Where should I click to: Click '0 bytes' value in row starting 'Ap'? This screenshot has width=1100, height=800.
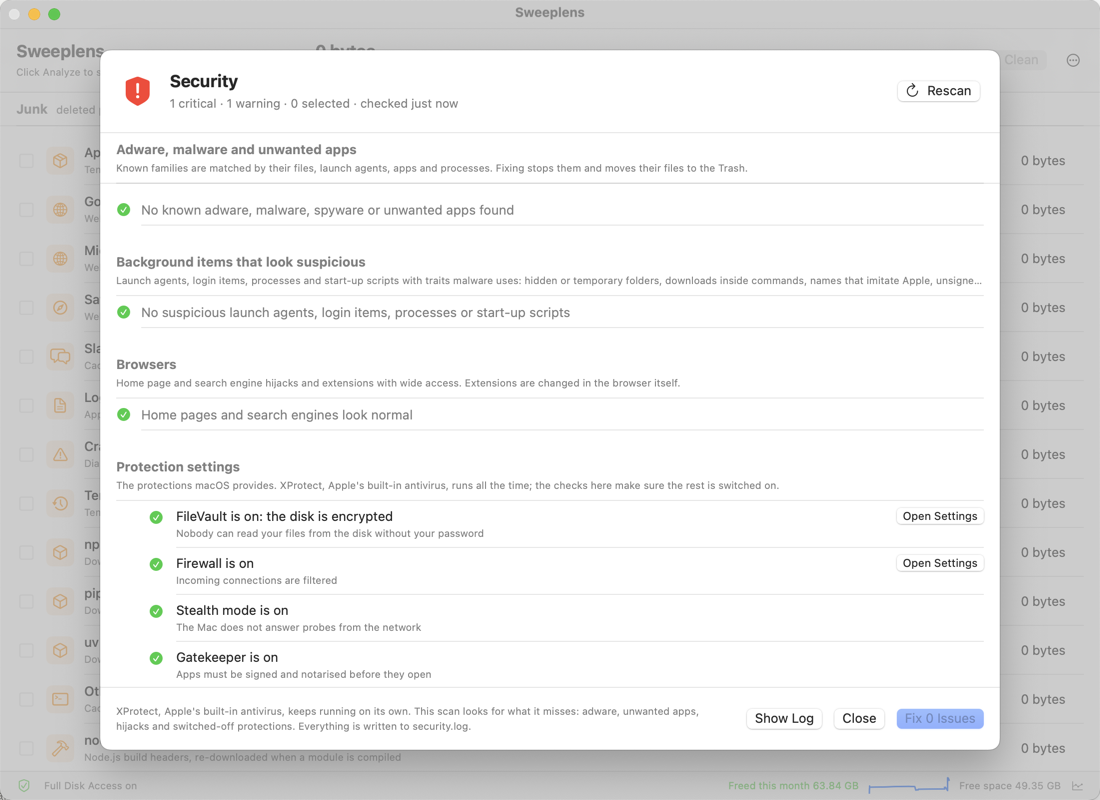[1042, 161]
